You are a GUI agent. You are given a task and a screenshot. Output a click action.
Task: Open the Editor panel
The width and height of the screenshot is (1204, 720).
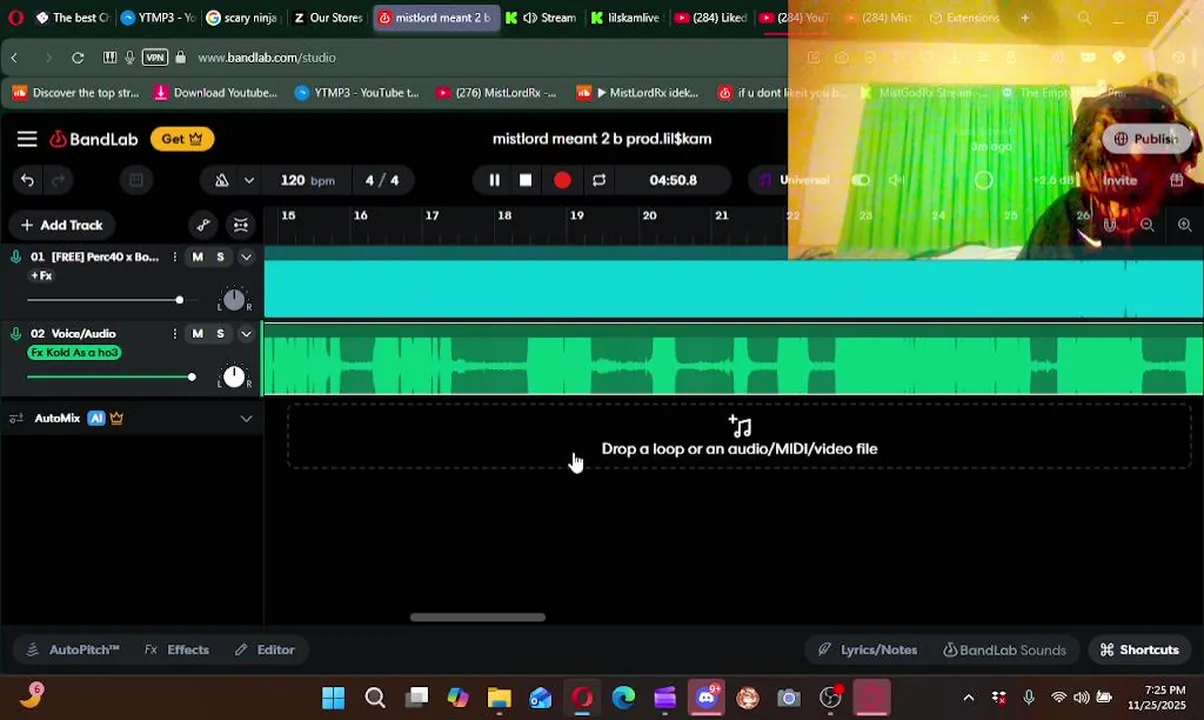pos(265,650)
